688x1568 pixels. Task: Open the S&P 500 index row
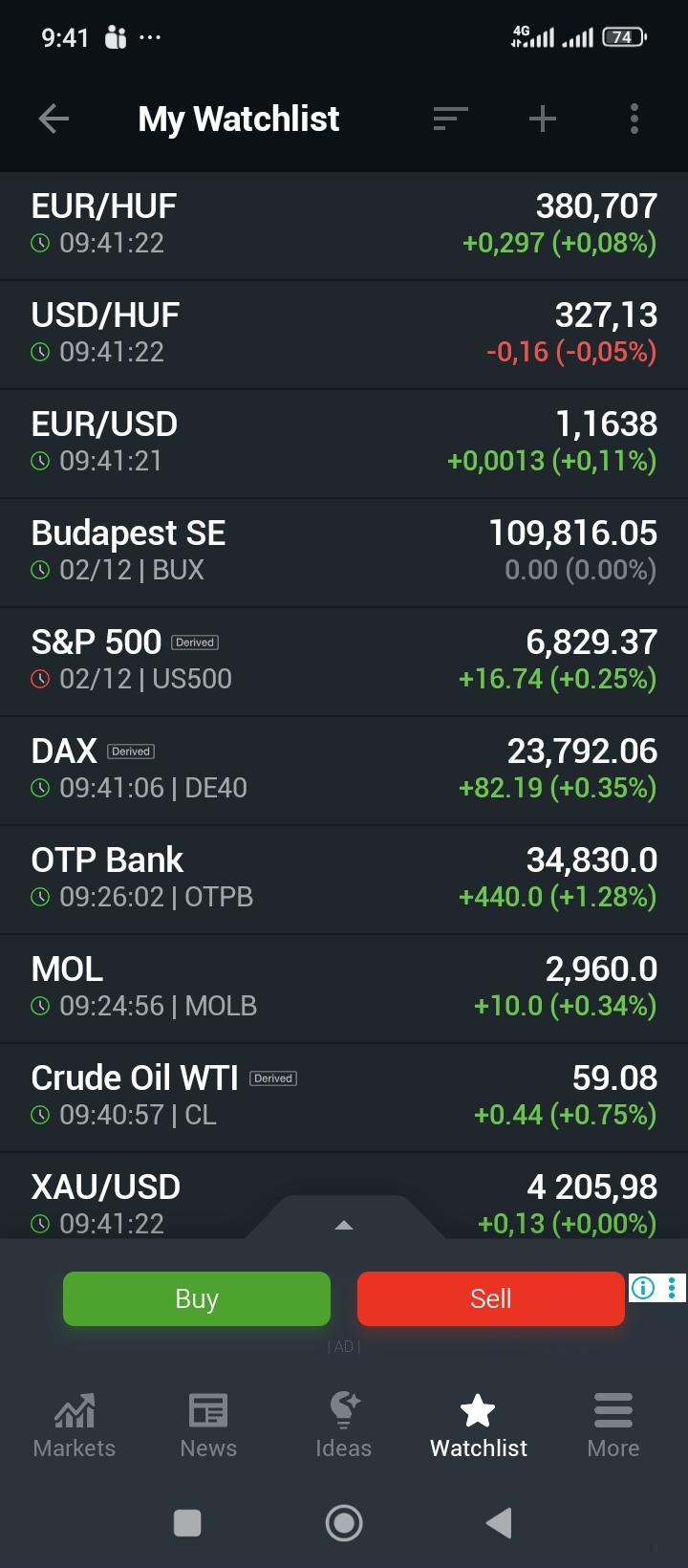(344, 662)
